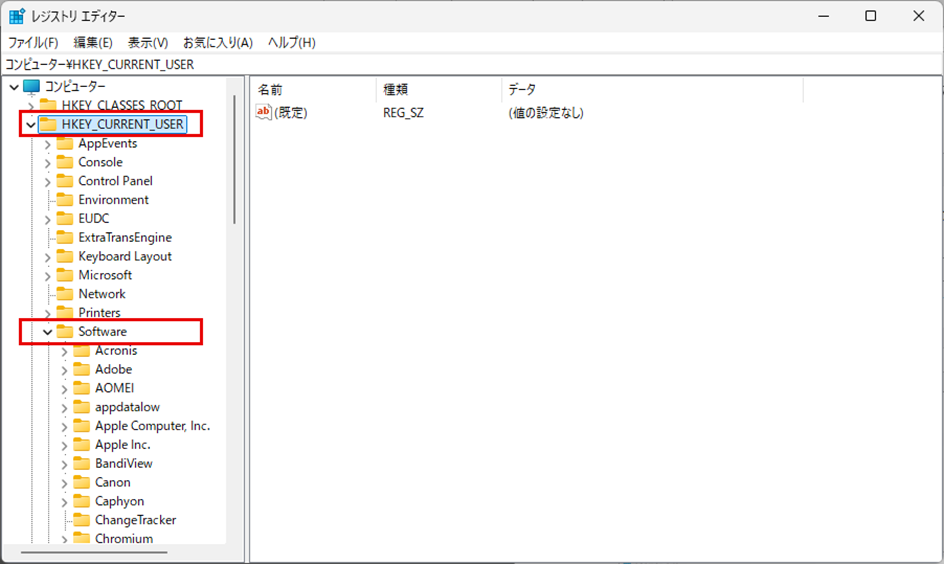The height and width of the screenshot is (564, 944).
Task: Click the Console folder icon
Action: tap(65, 162)
